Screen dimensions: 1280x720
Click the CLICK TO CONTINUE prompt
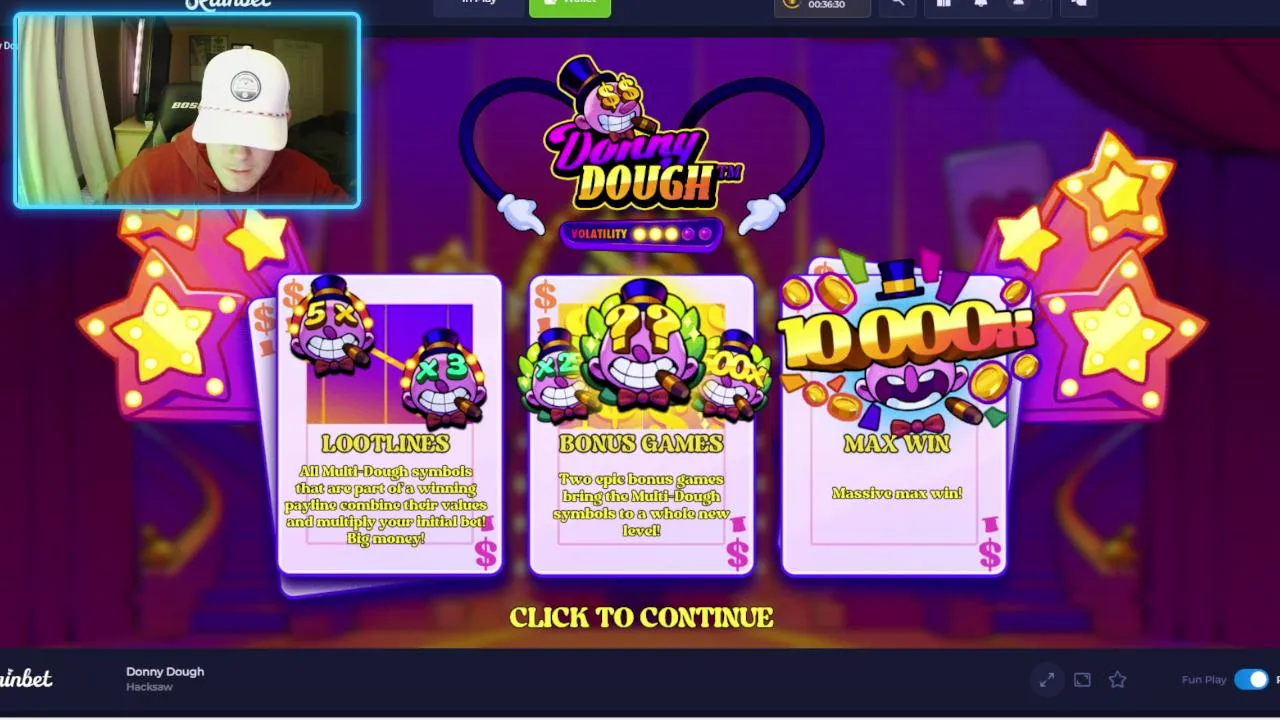tap(641, 617)
